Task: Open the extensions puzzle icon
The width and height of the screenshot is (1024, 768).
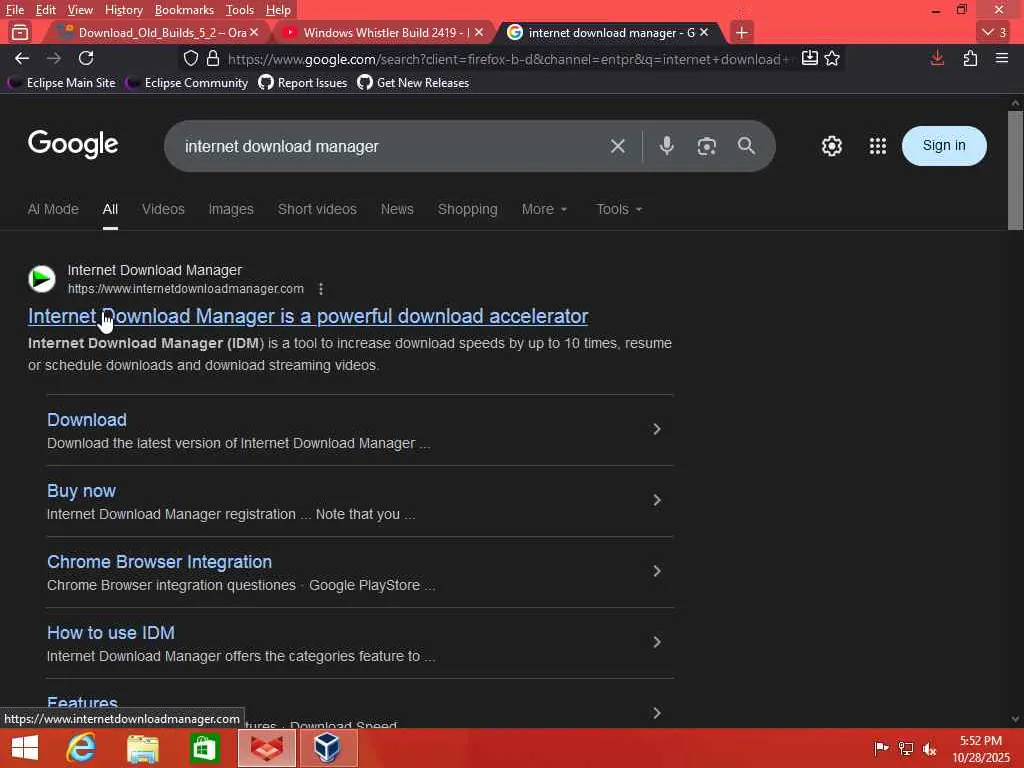Action: pos(970,59)
